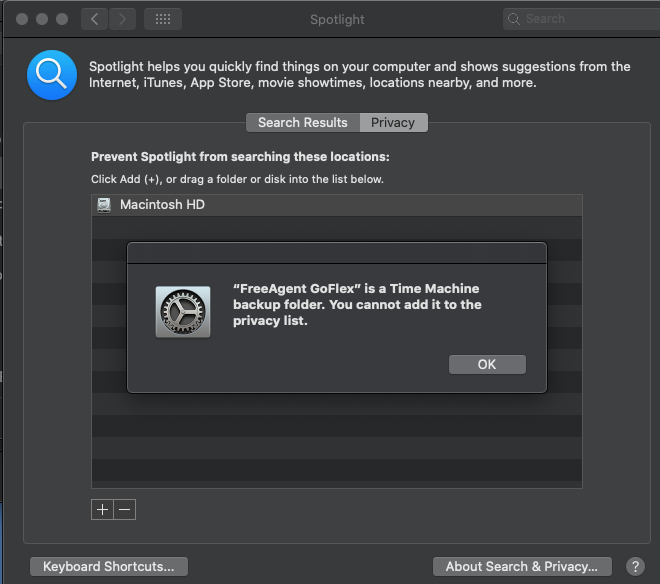660x584 pixels.
Task: Open About Search & Privacy info
Action: [522, 566]
